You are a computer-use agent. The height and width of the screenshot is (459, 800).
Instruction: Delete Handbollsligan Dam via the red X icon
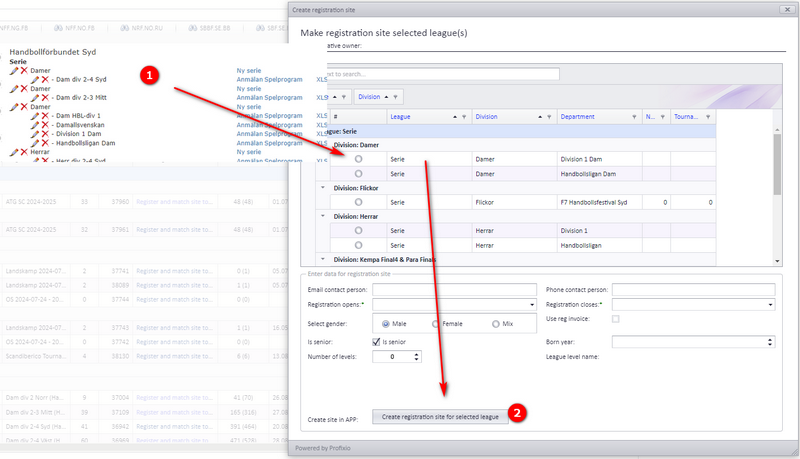pyautogui.click(x=45, y=143)
